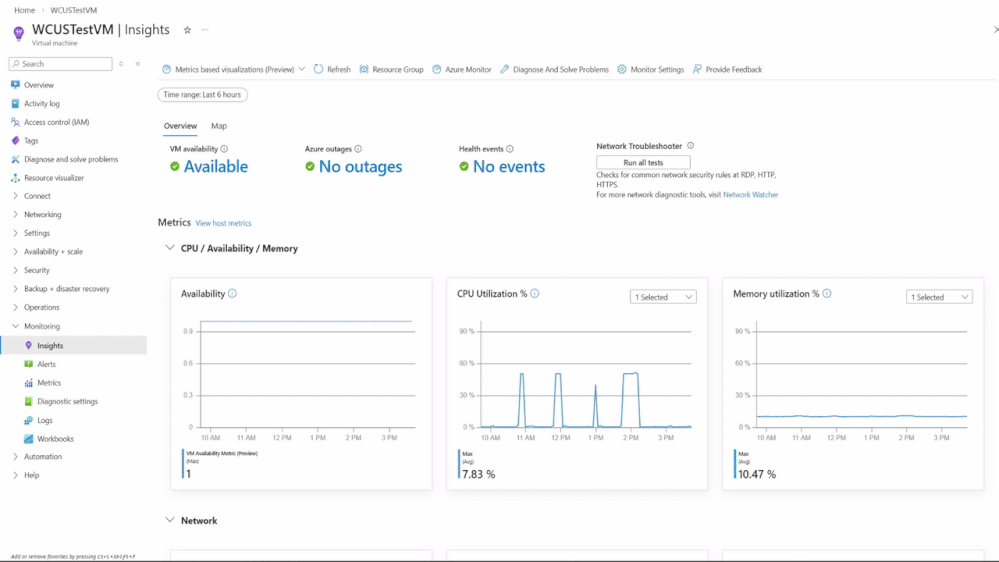The width and height of the screenshot is (999, 562).
Task: Collapse the sidebar using double chevron
Action: click(x=138, y=64)
